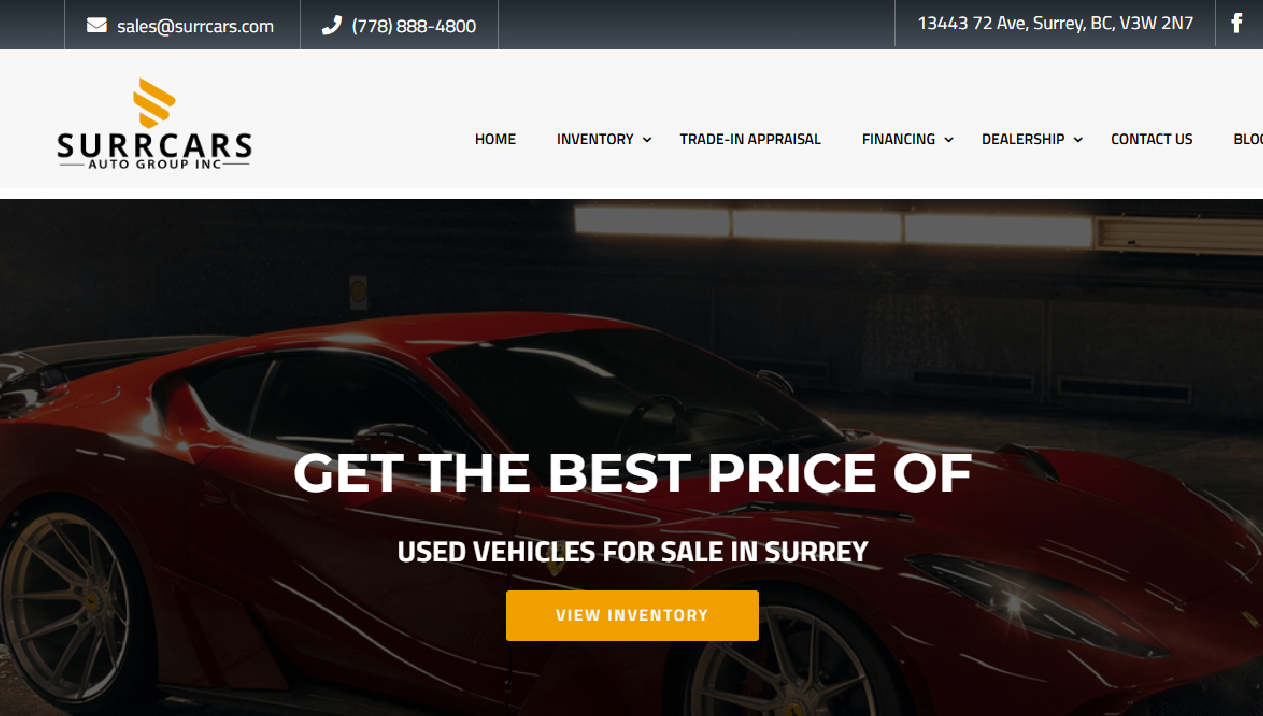
Task: Click the Get The Best Price Of headline
Action: click(632, 473)
